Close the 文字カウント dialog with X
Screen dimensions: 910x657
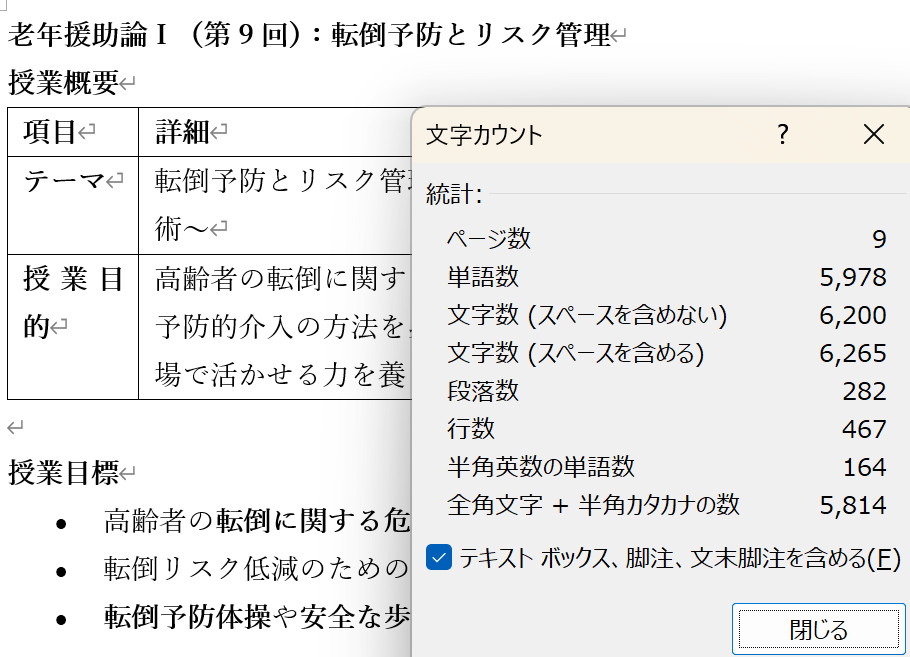[873, 134]
